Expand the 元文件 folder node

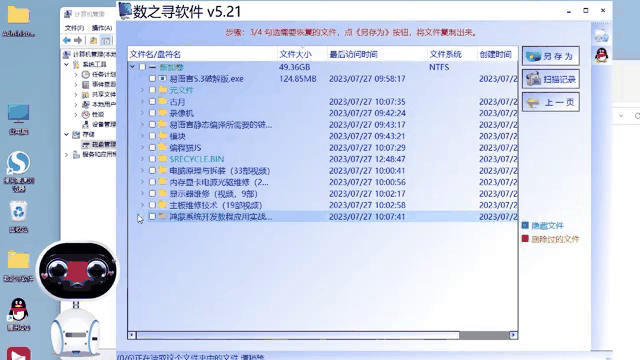tap(142, 90)
